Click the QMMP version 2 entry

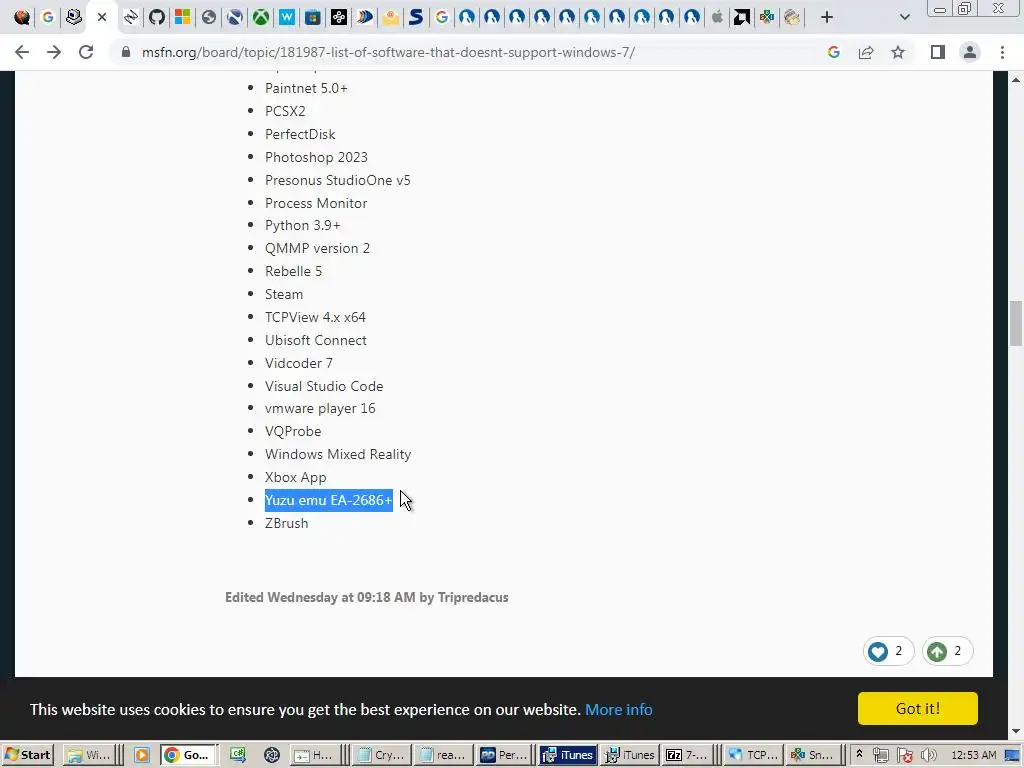(317, 248)
